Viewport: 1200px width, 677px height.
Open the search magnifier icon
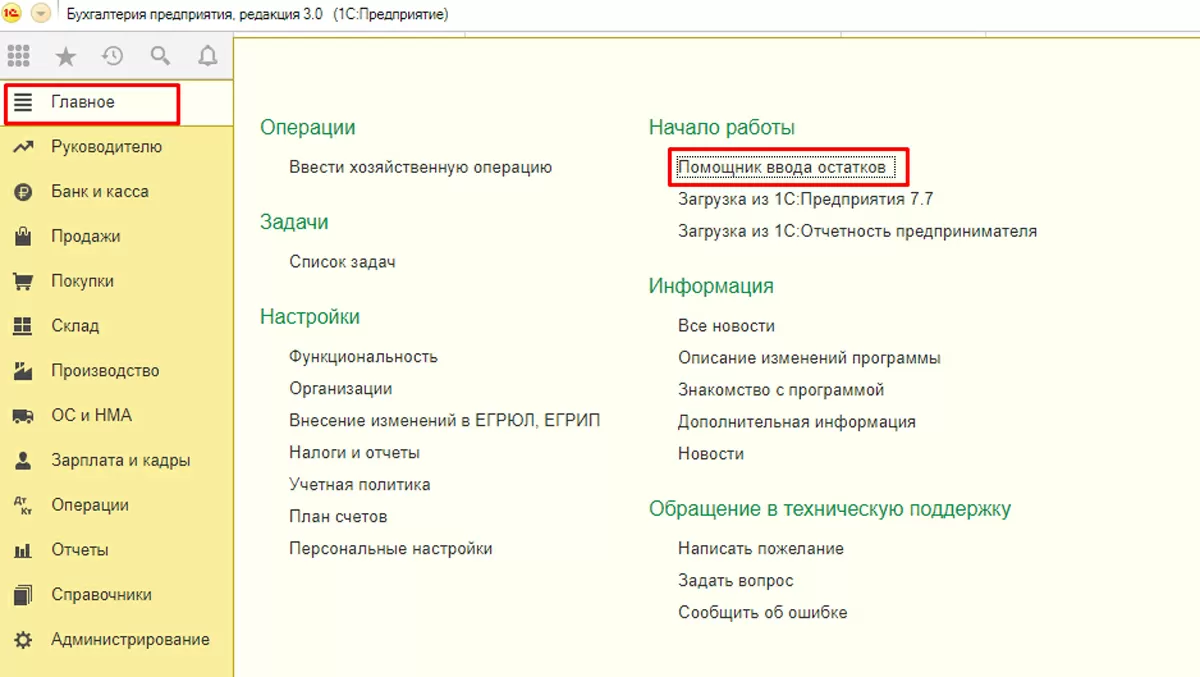click(160, 57)
